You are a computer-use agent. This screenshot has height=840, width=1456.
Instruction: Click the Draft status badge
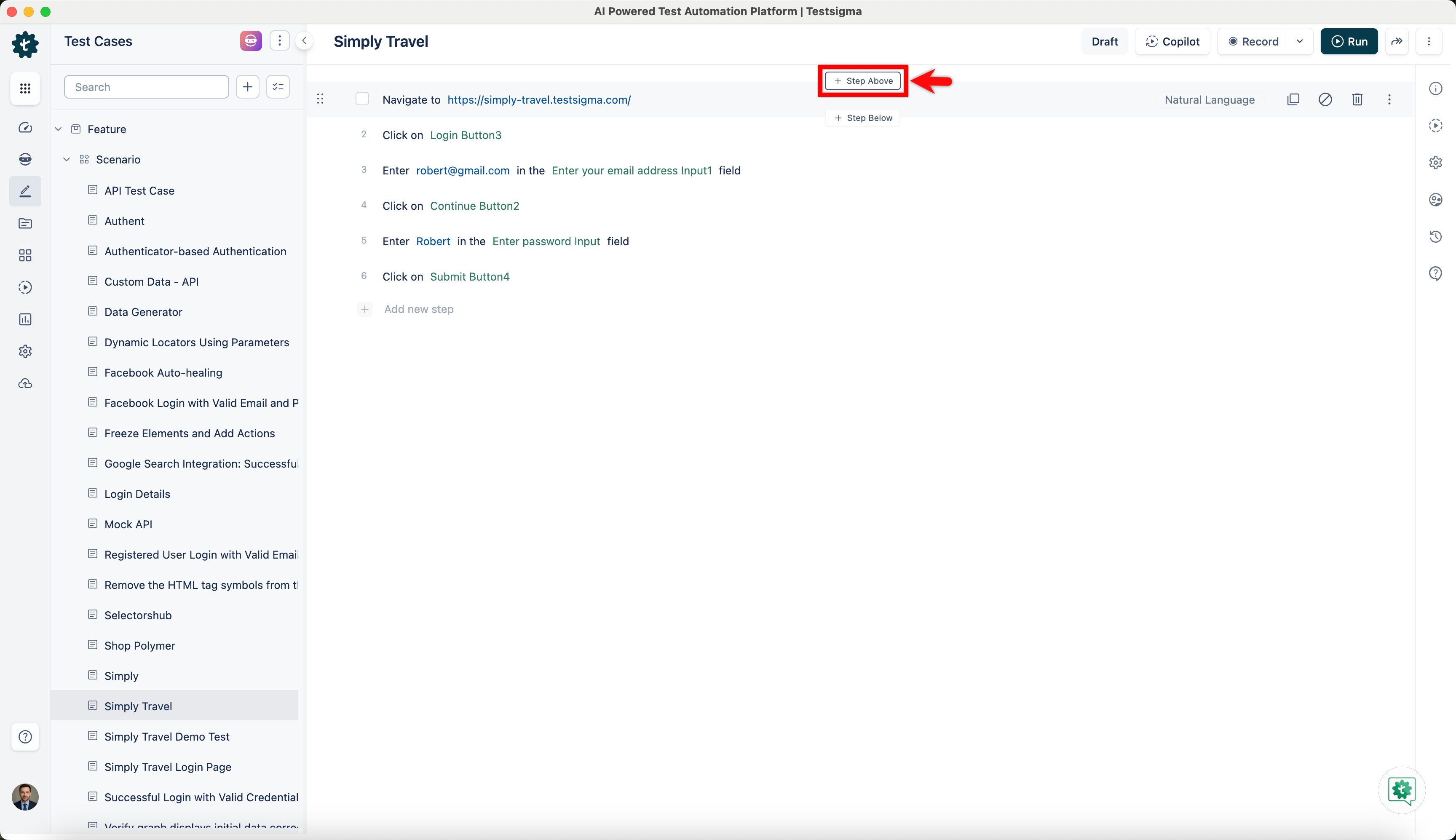[x=1105, y=42]
